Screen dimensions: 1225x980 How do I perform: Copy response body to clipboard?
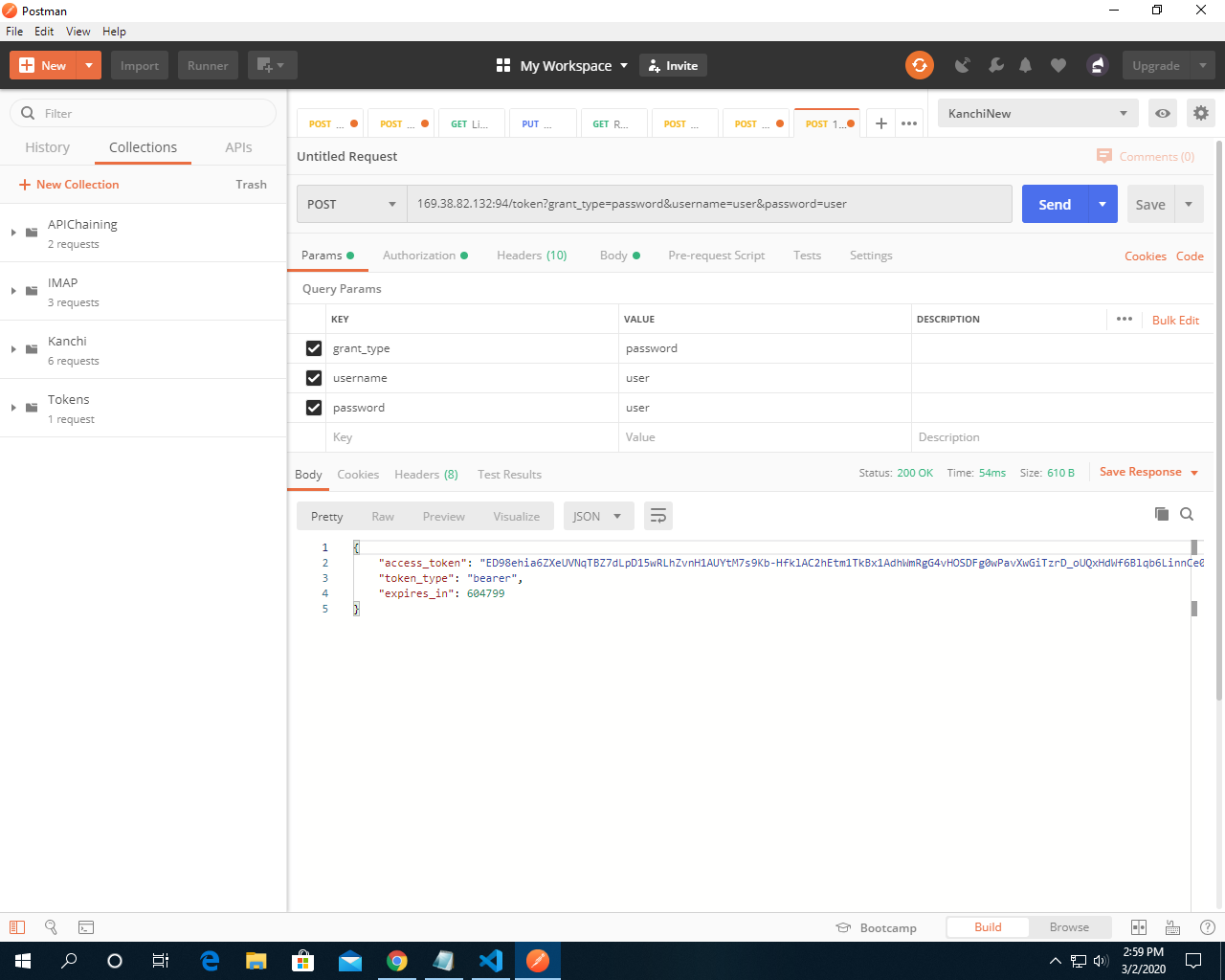[x=1161, y=514]
